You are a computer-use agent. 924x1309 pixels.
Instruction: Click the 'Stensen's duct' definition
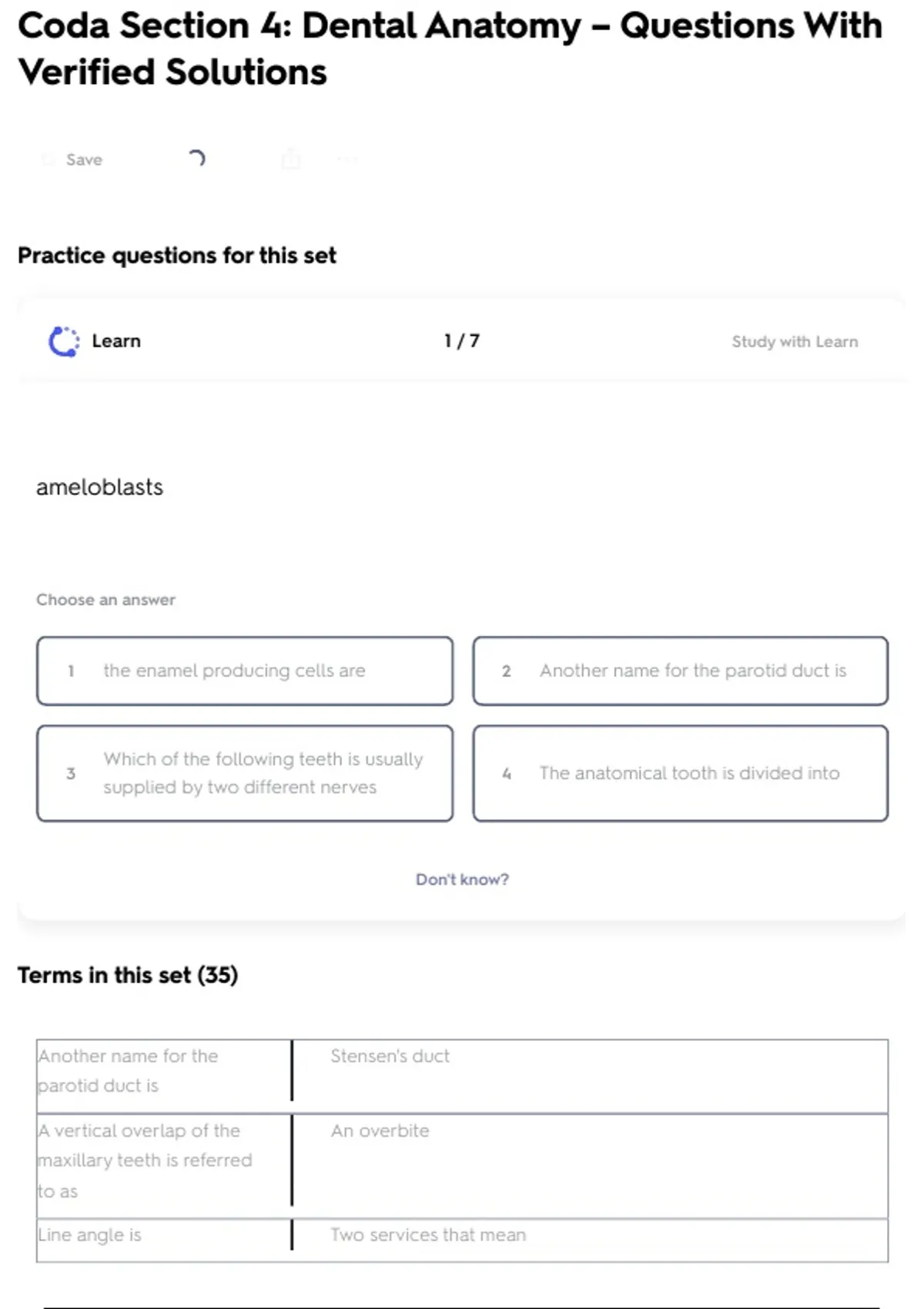[x=390, y=1056]
